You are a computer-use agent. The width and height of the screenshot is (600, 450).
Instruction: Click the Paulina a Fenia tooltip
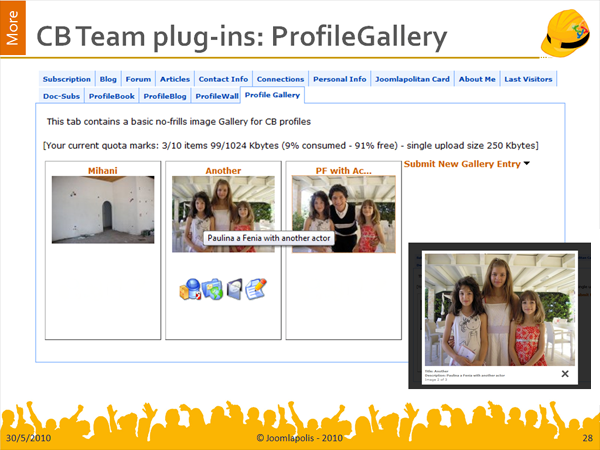coord(269,238)
